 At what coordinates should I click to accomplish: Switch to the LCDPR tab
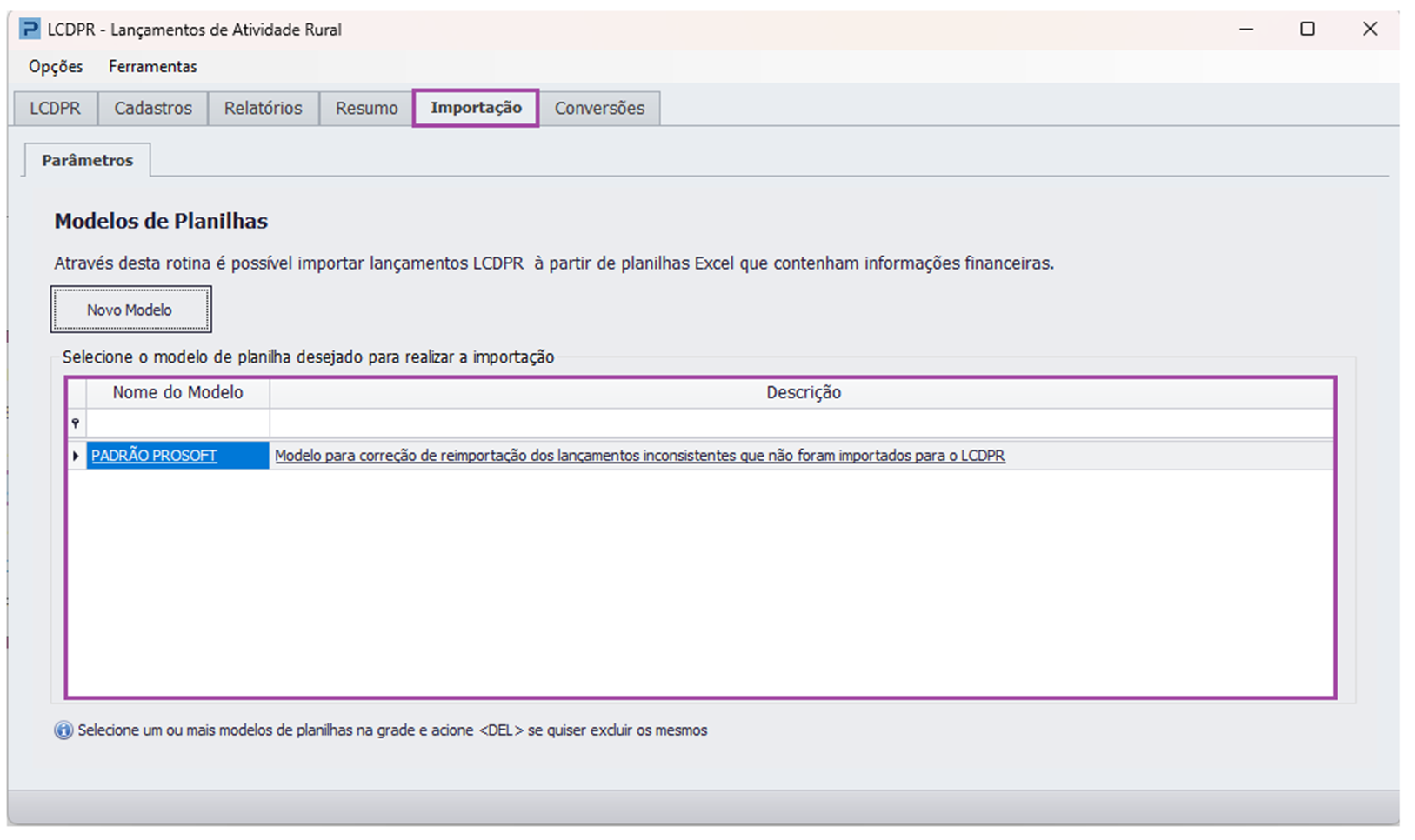coord(56,109)
